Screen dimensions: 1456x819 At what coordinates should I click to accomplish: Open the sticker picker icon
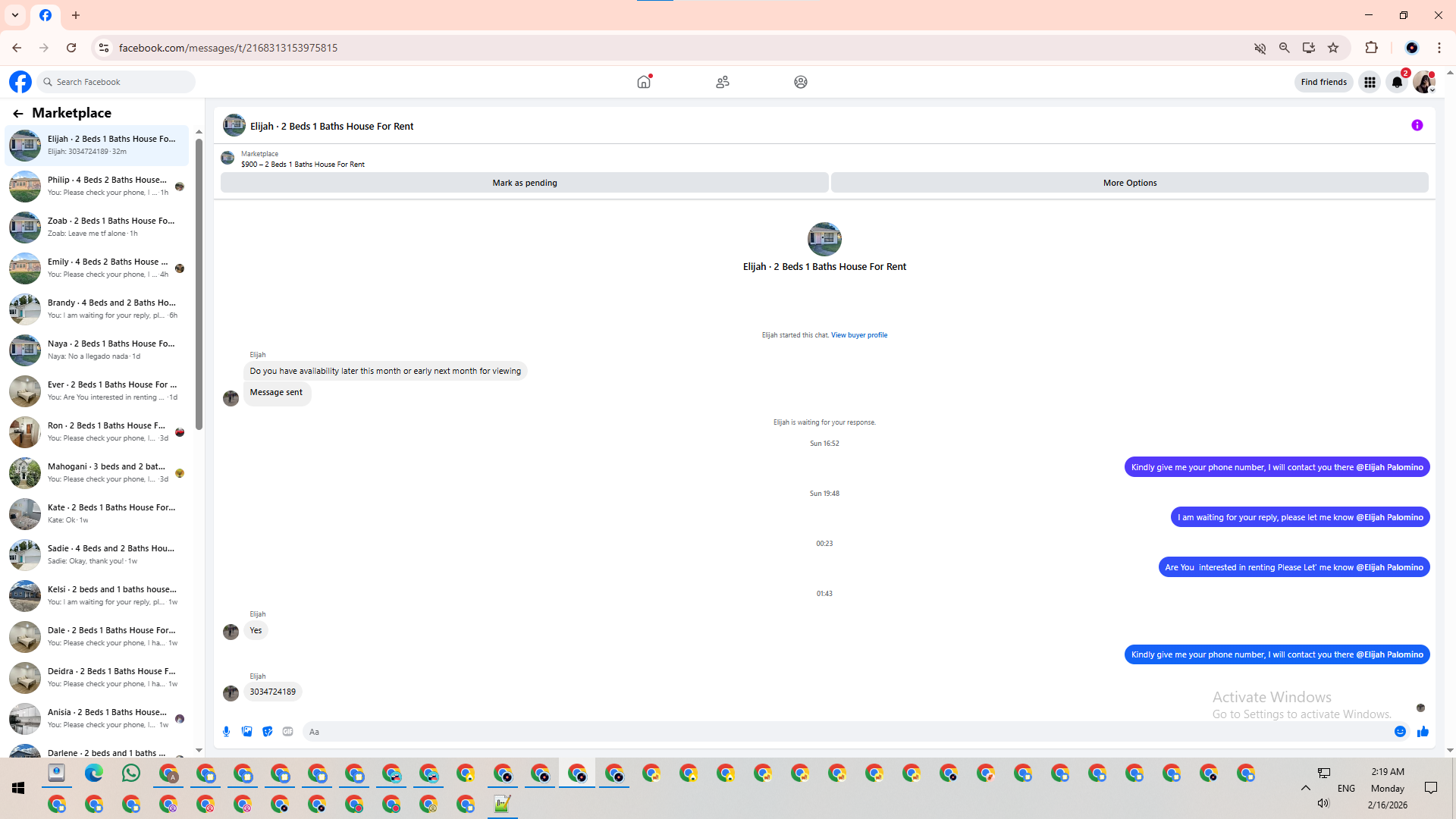point(267,732)
